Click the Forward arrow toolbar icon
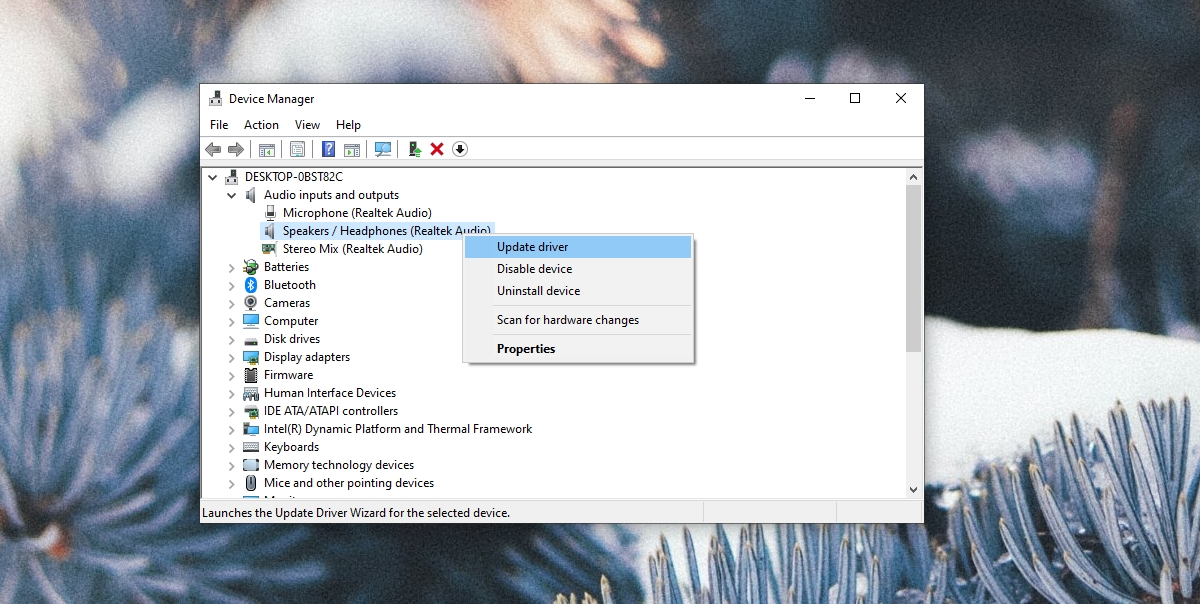The width and height of the screenshot is (1200, 604). 236,149
